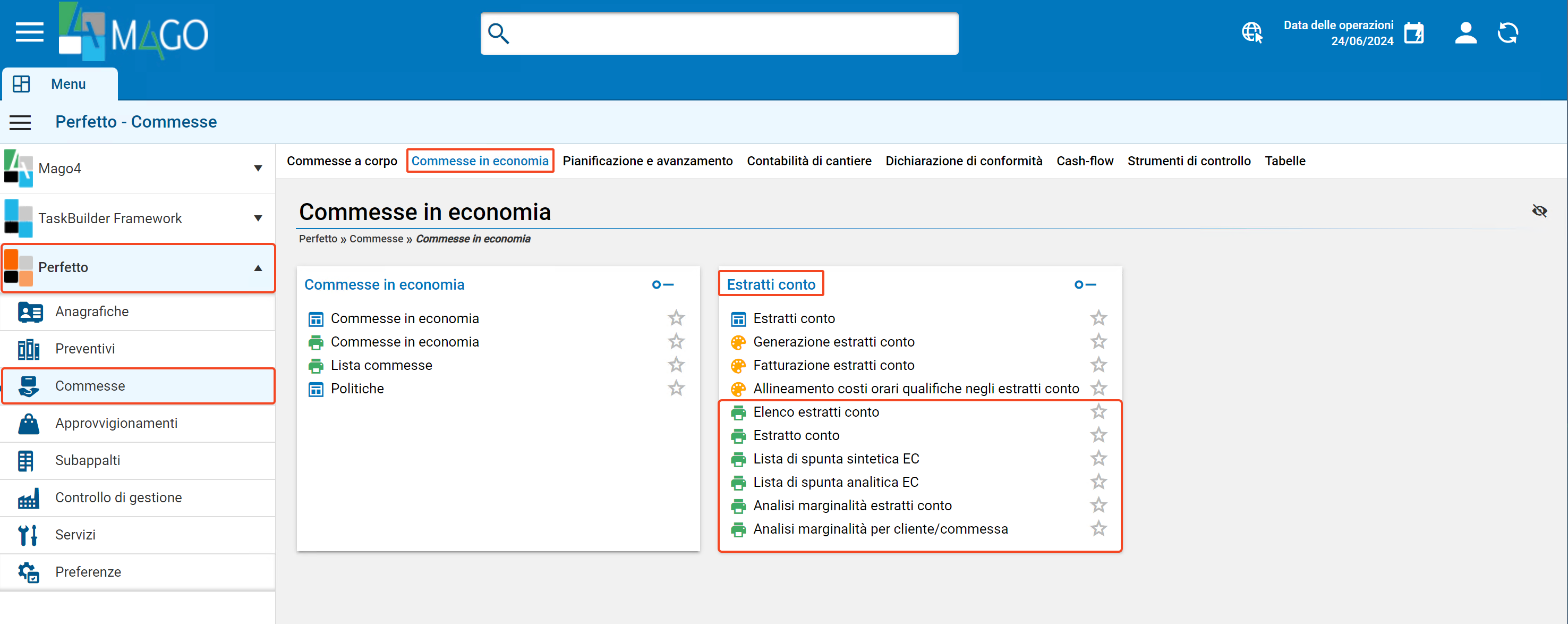This screenshot has width=1568, height=624.
Task: Click the Subappalti building icon
Action: coord(26,461)
